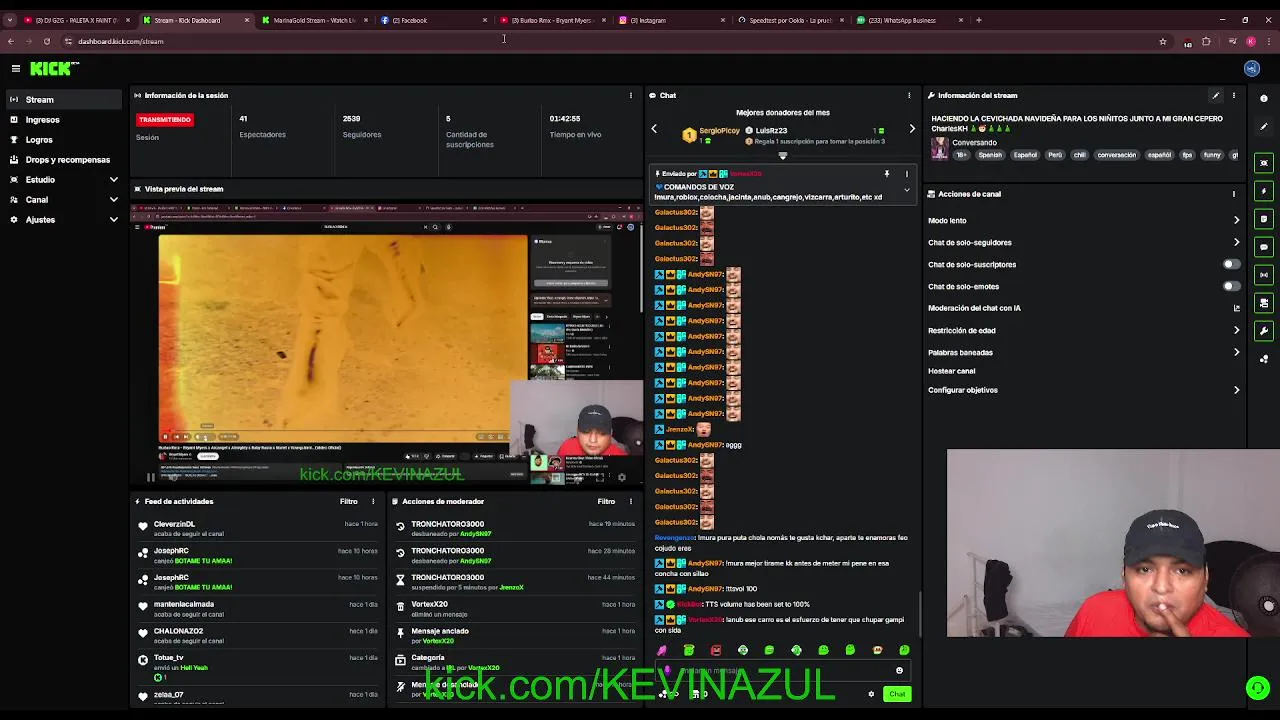Viewport: 1280px width, 720px height.
Task: Click the wrench sidebar icon
Action: click(x=1264, y=331)
